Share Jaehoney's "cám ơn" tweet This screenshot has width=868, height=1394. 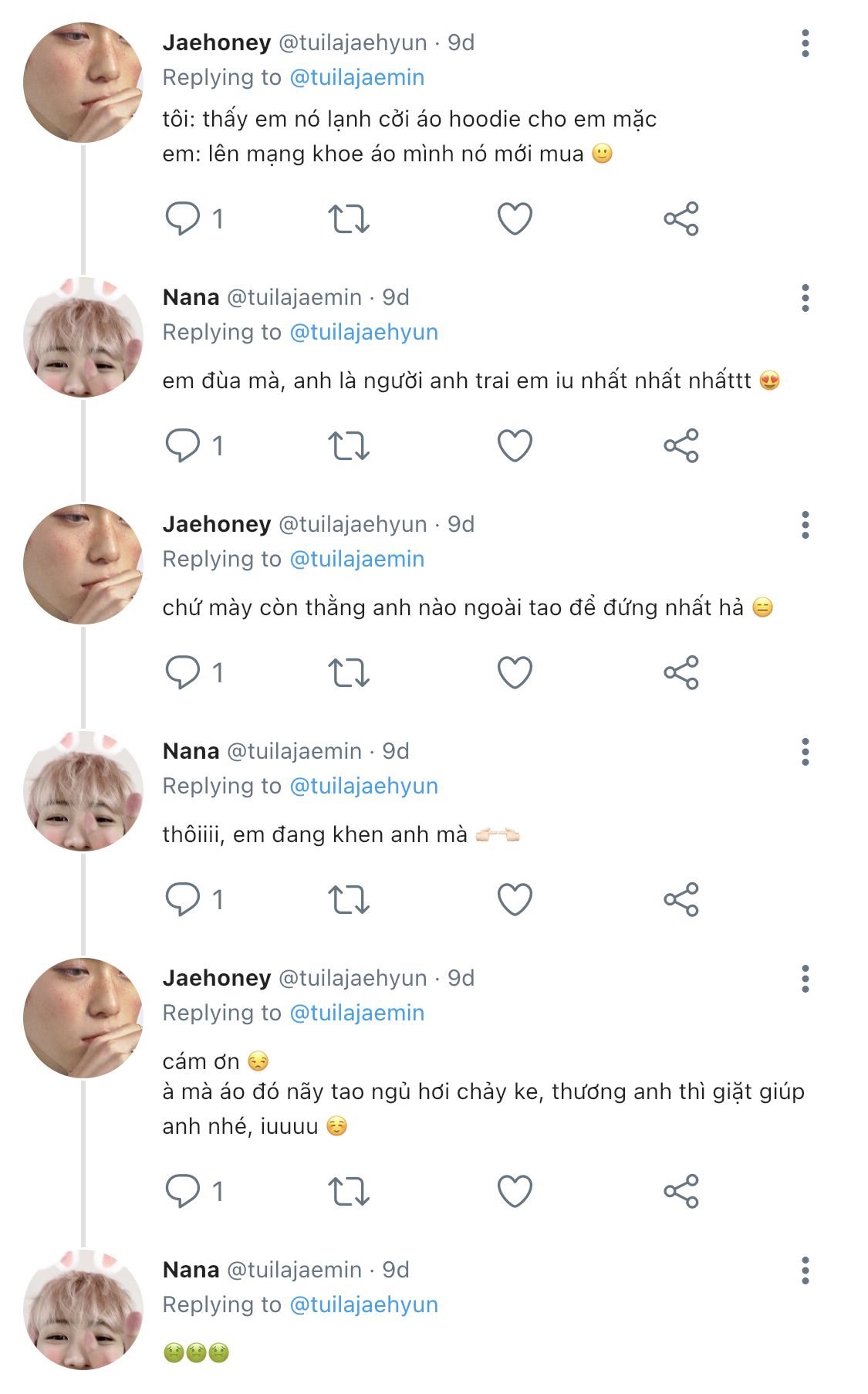pos(681,1191)
